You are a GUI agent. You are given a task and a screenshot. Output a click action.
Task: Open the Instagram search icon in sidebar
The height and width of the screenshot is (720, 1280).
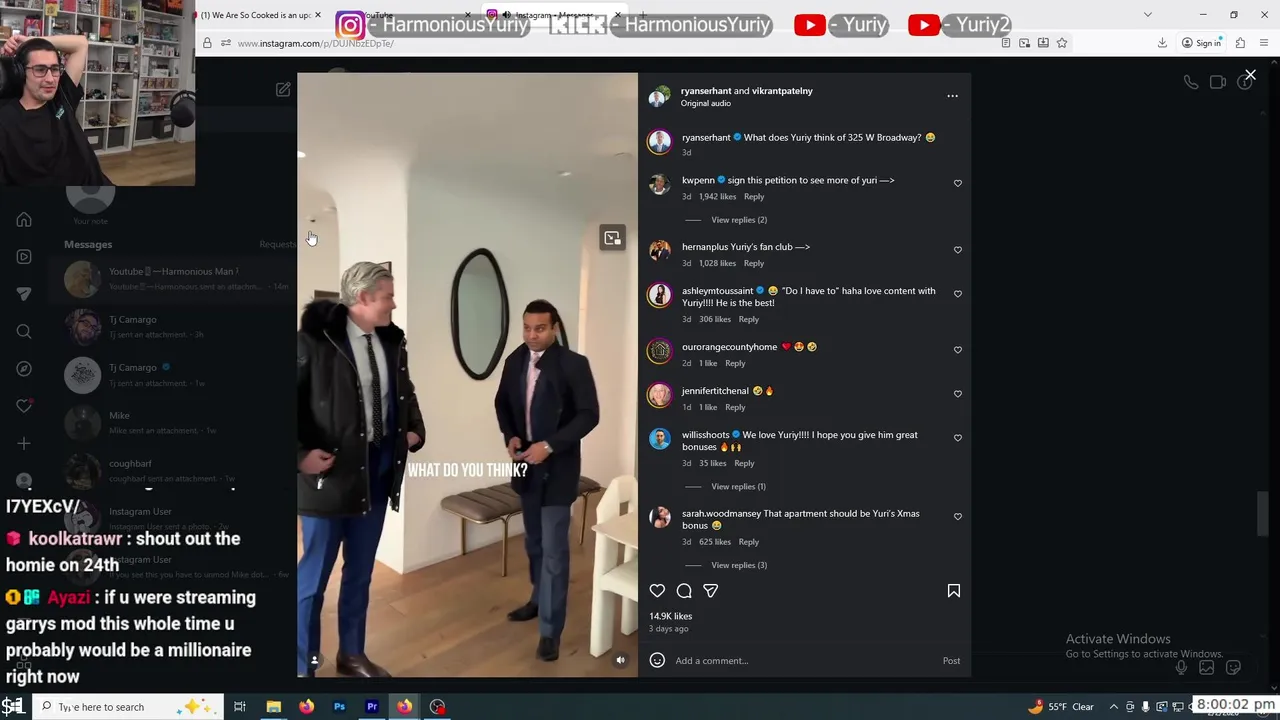click(24, 332)
